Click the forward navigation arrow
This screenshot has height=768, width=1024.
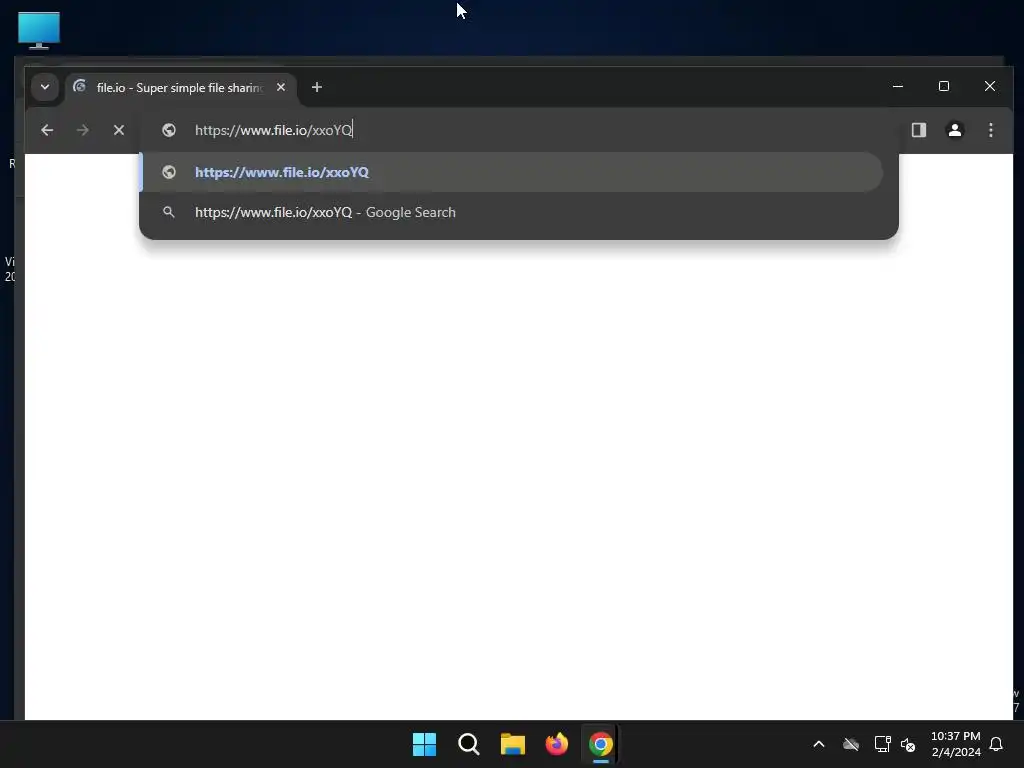pos(82,130)
